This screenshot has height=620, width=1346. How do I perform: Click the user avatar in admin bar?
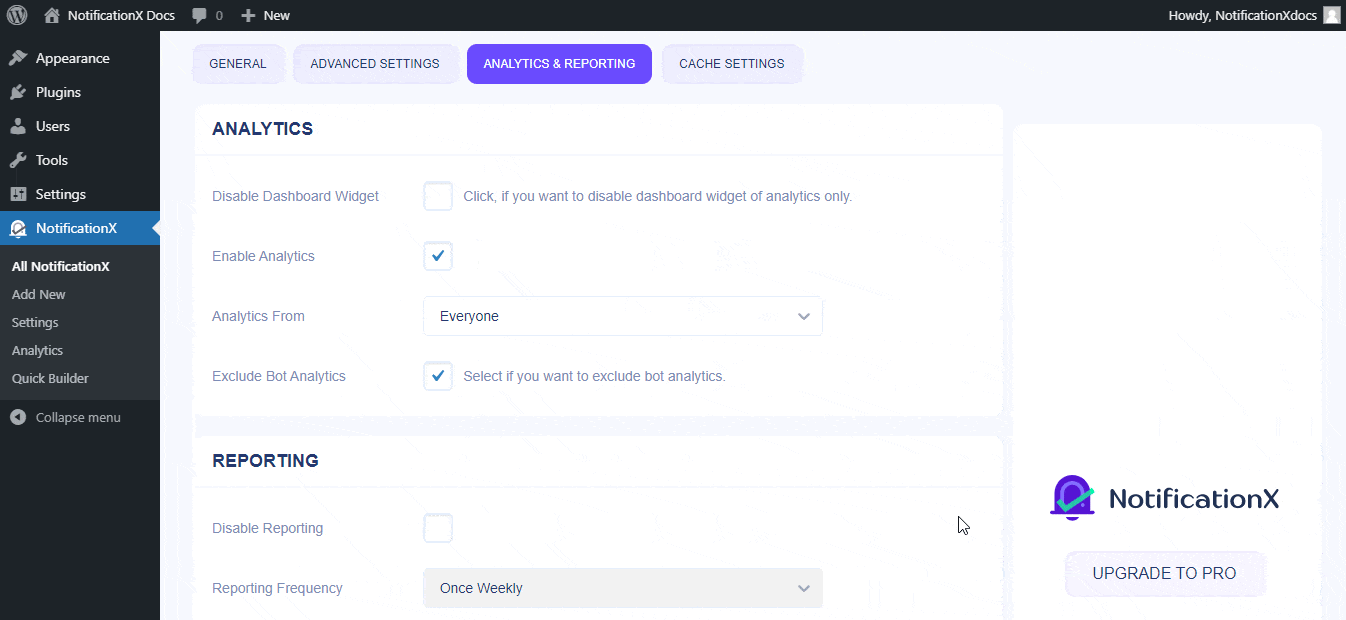pos(1331,15)
